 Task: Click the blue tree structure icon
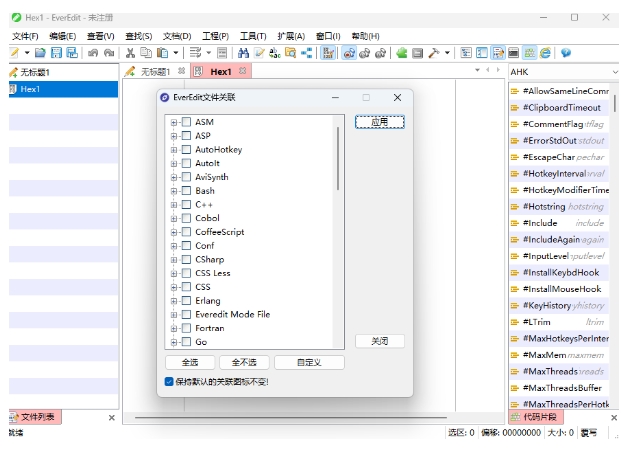(307, 53)
